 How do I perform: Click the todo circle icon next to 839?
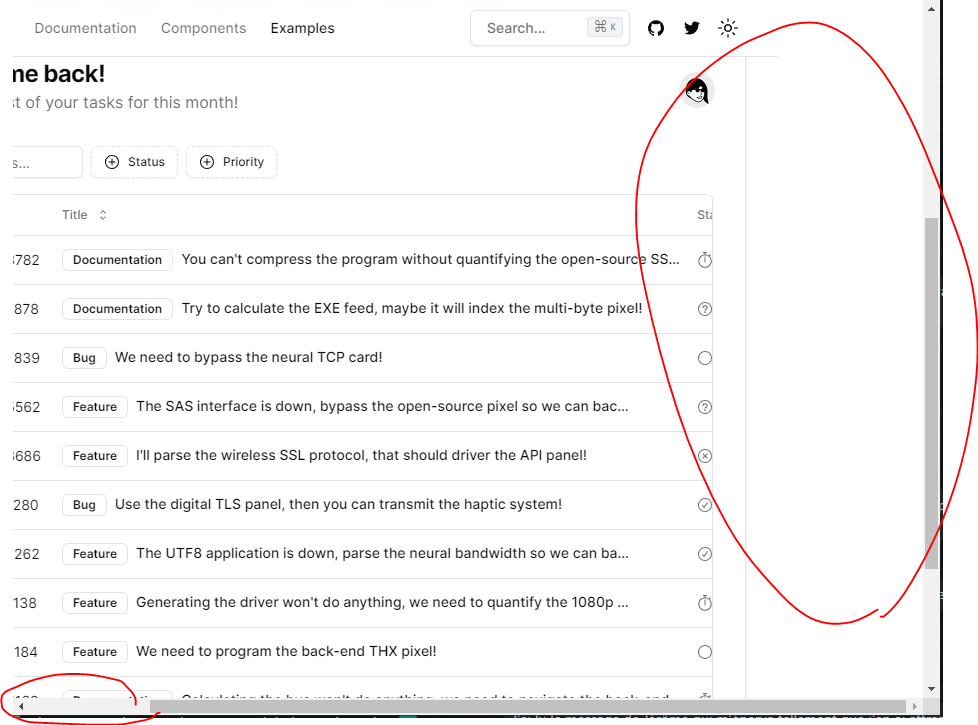pos(705,357)
